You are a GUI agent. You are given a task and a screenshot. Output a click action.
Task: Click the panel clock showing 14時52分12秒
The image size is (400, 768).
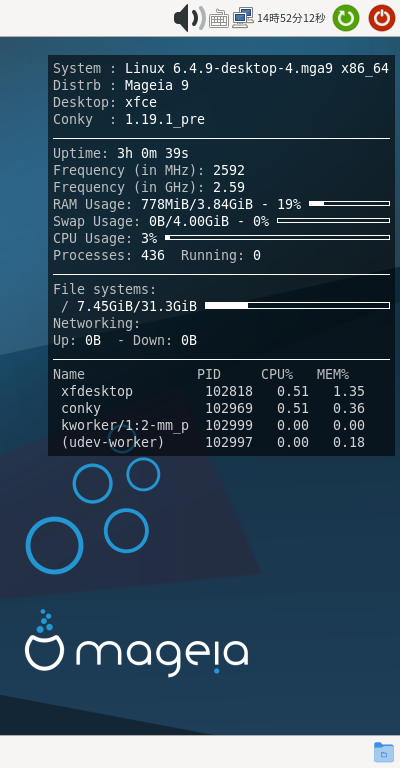click(x=291, y=18)
